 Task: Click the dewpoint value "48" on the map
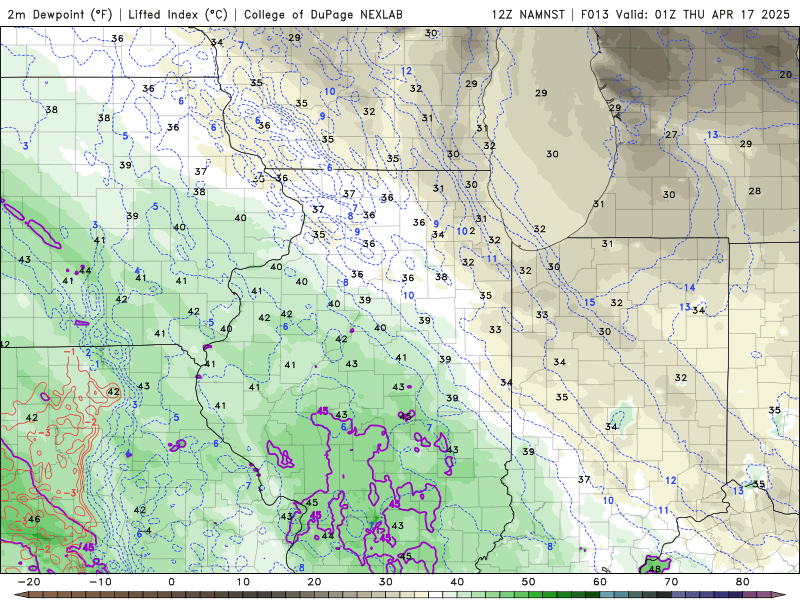655,569
